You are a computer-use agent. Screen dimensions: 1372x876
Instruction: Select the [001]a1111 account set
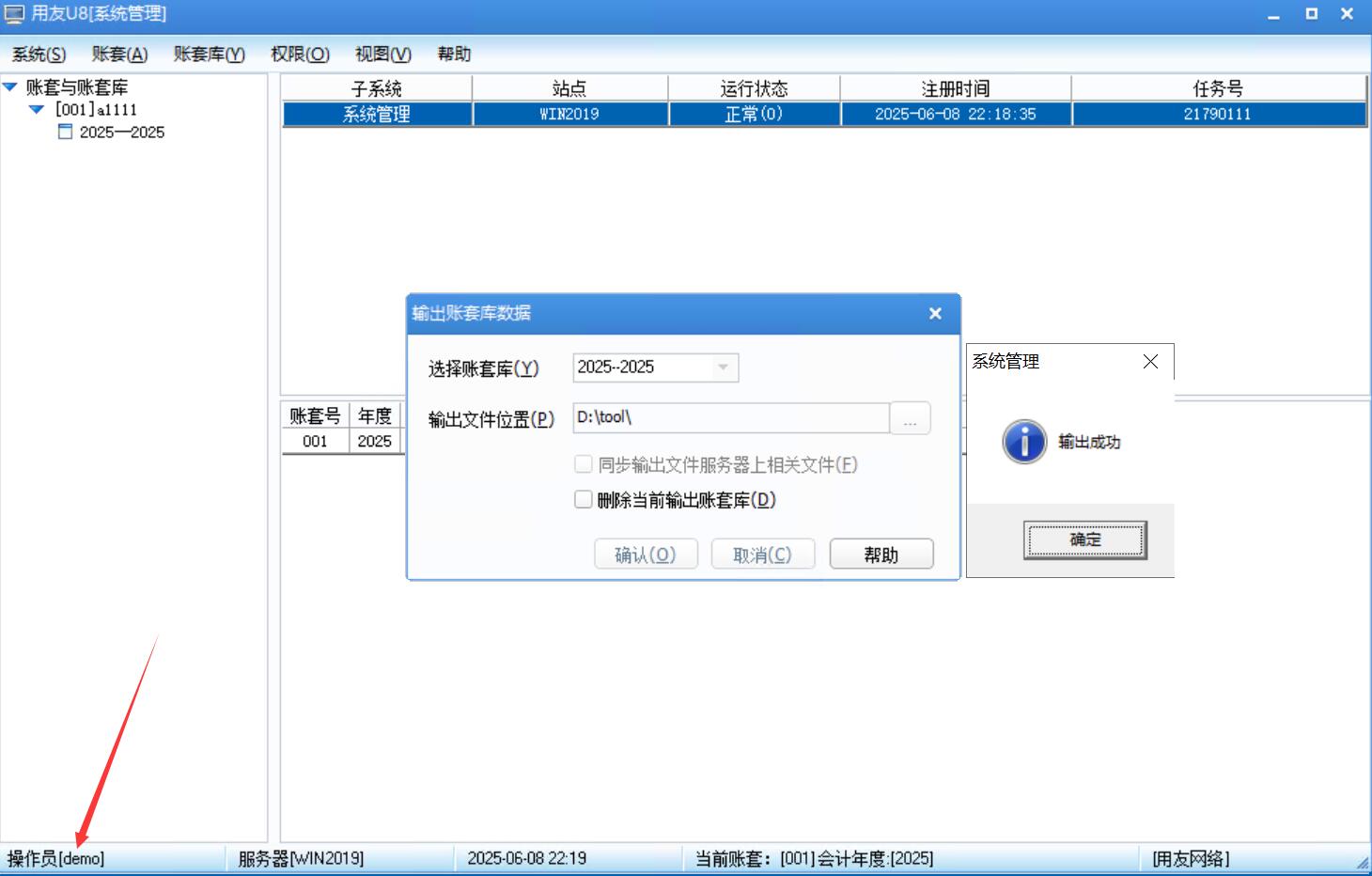pyautogui.click(x=96, y=110)
